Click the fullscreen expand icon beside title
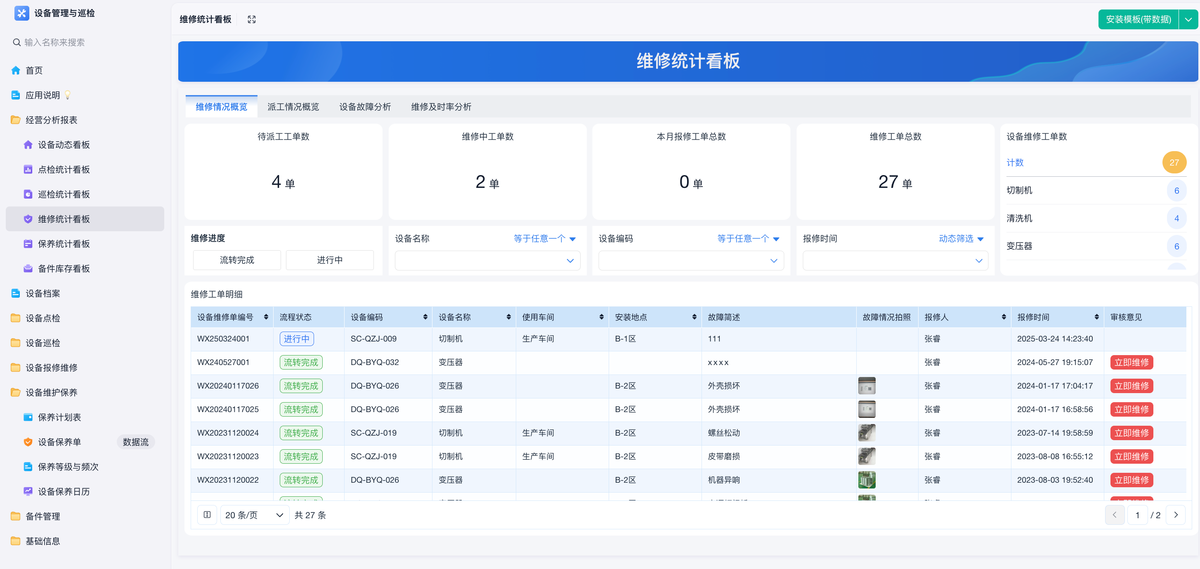The height and width of the screenshot is (569, 1200). 251,19
